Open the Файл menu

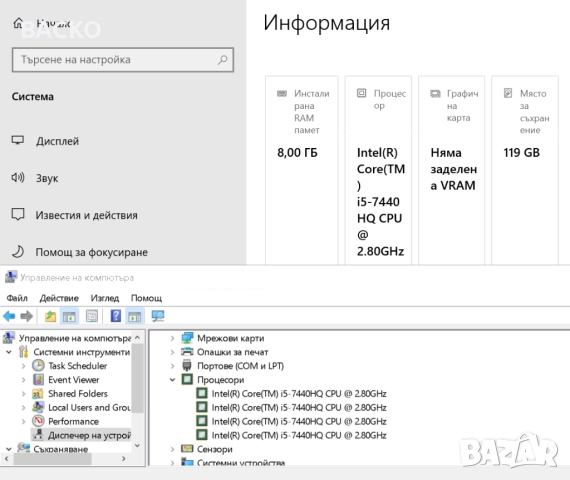click(17, 298)
